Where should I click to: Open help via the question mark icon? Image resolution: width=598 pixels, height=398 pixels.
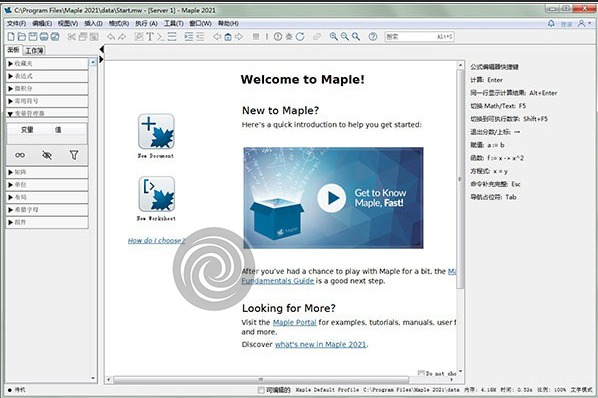(373, 37)
